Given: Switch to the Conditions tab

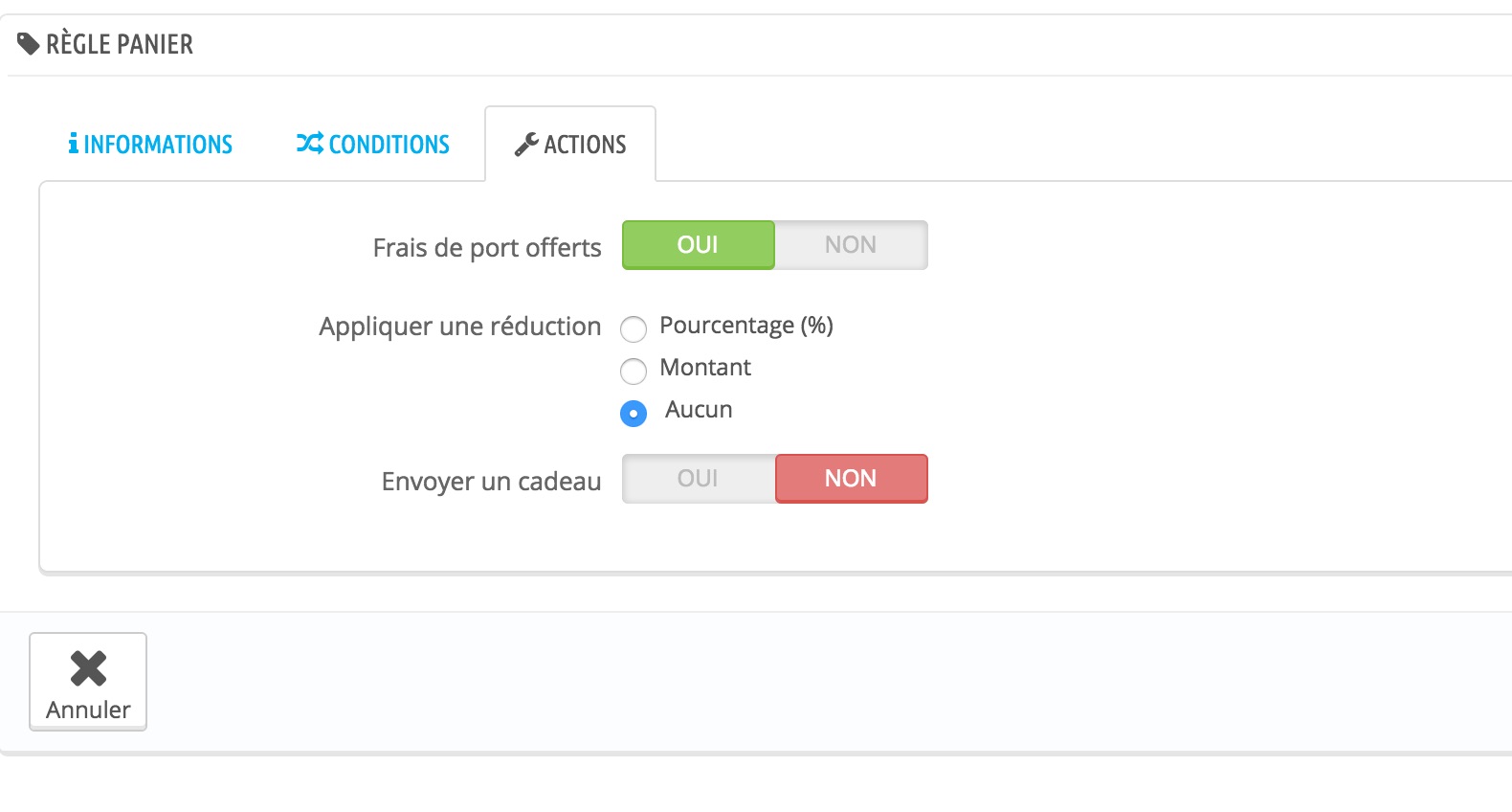Looking at the screenshot, I should pyautogui.click(x=373, y=144).
